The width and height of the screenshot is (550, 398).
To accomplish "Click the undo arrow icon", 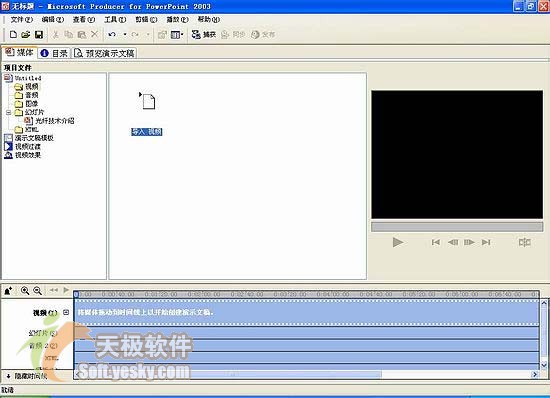I will [112, 34].
